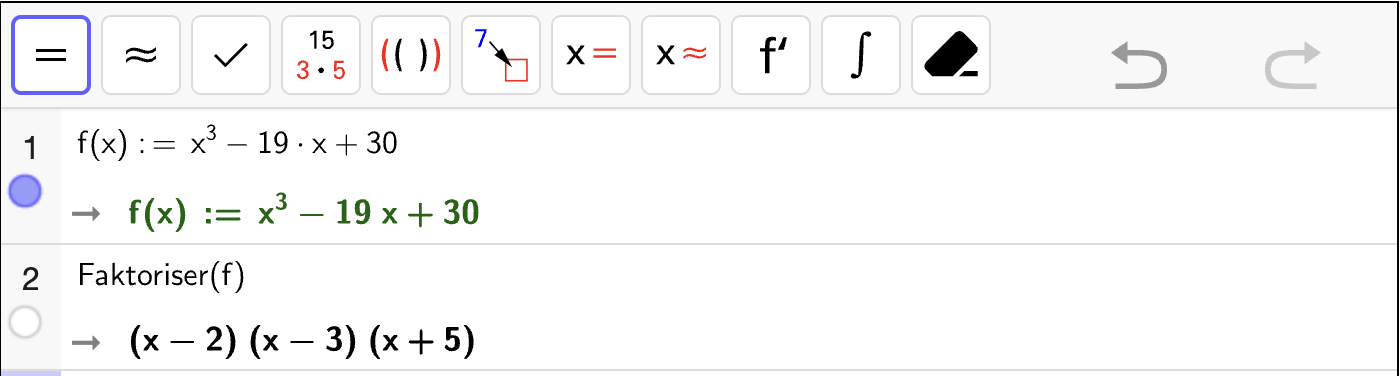Select the factored output (x − 2)(x − 3)(x + 5)
The height and width of the screenshot is (376, 1400).
tap(302, 343)
